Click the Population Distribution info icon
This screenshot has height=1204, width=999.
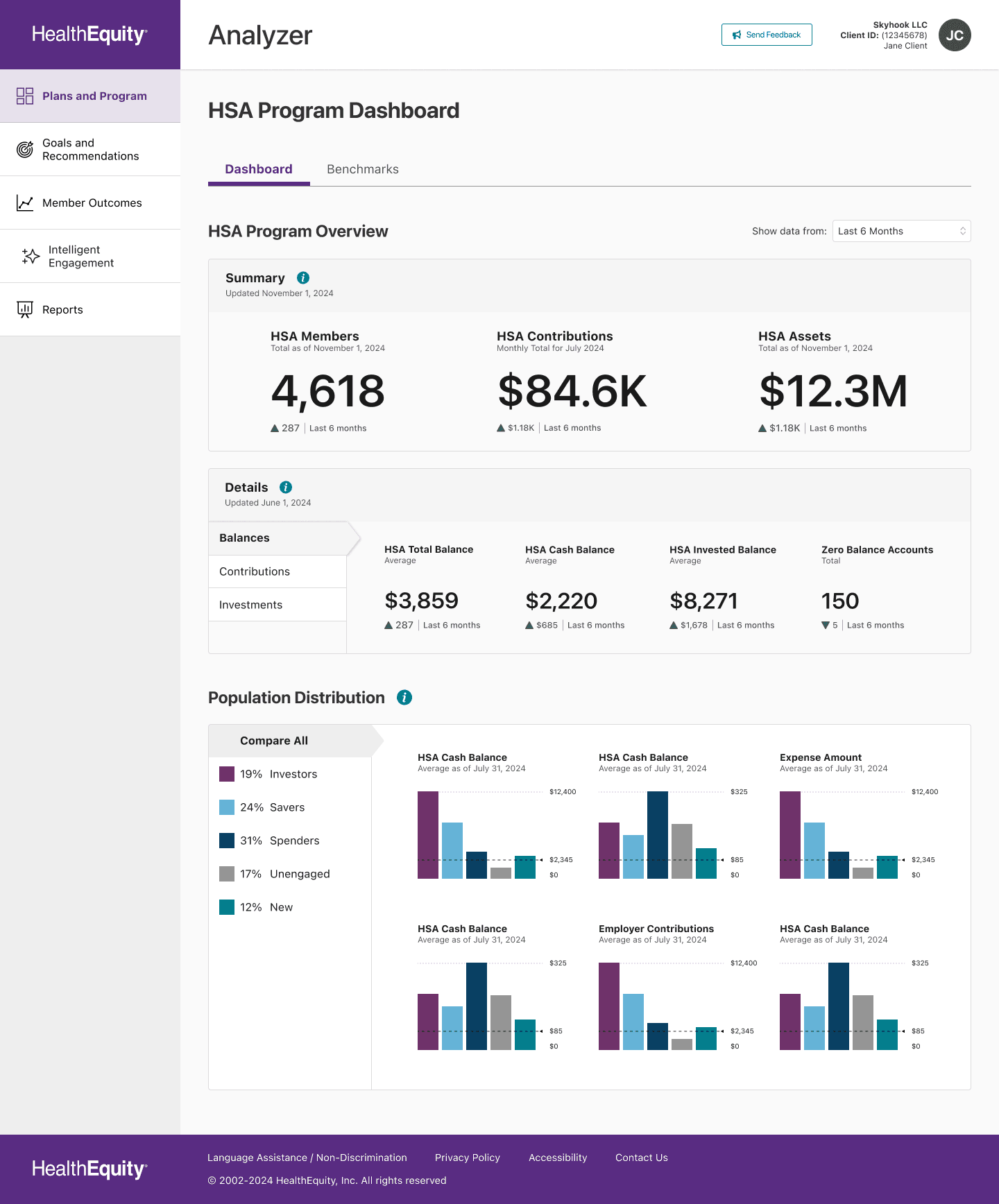(404, 698)
